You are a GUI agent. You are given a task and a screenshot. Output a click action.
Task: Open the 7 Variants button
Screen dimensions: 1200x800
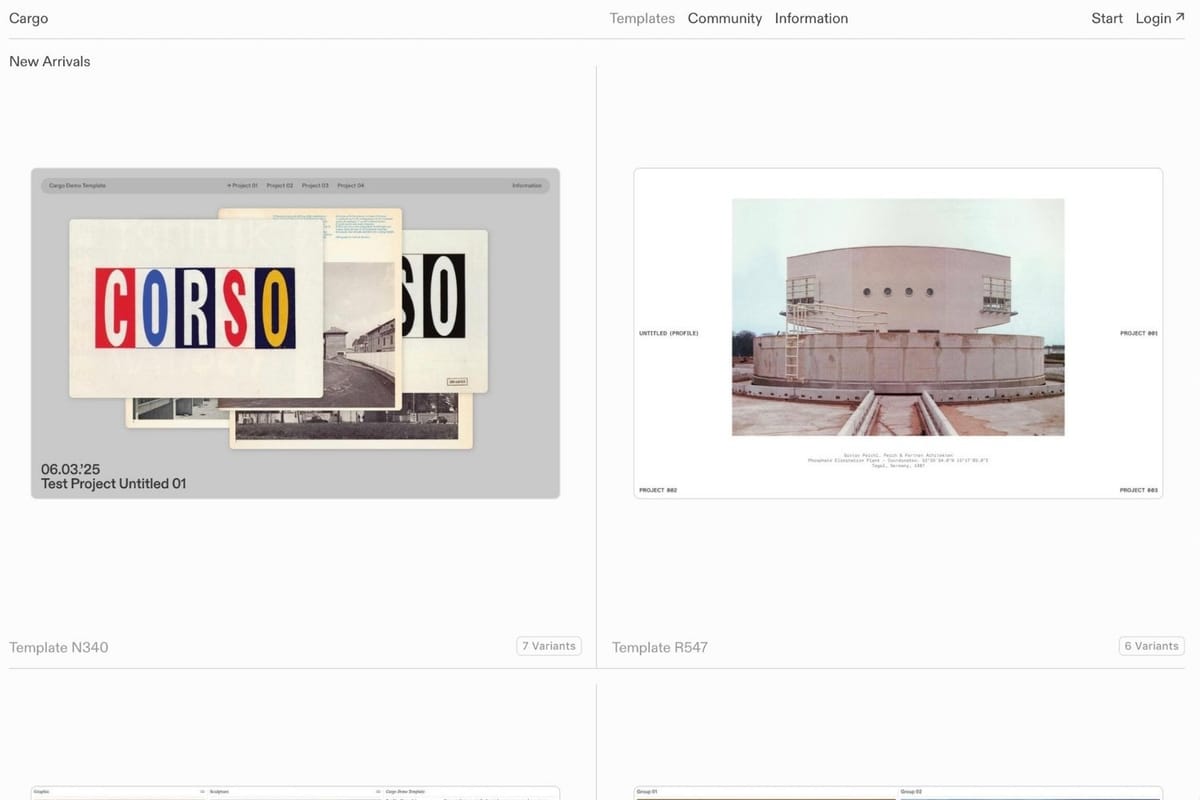point(549,646)
